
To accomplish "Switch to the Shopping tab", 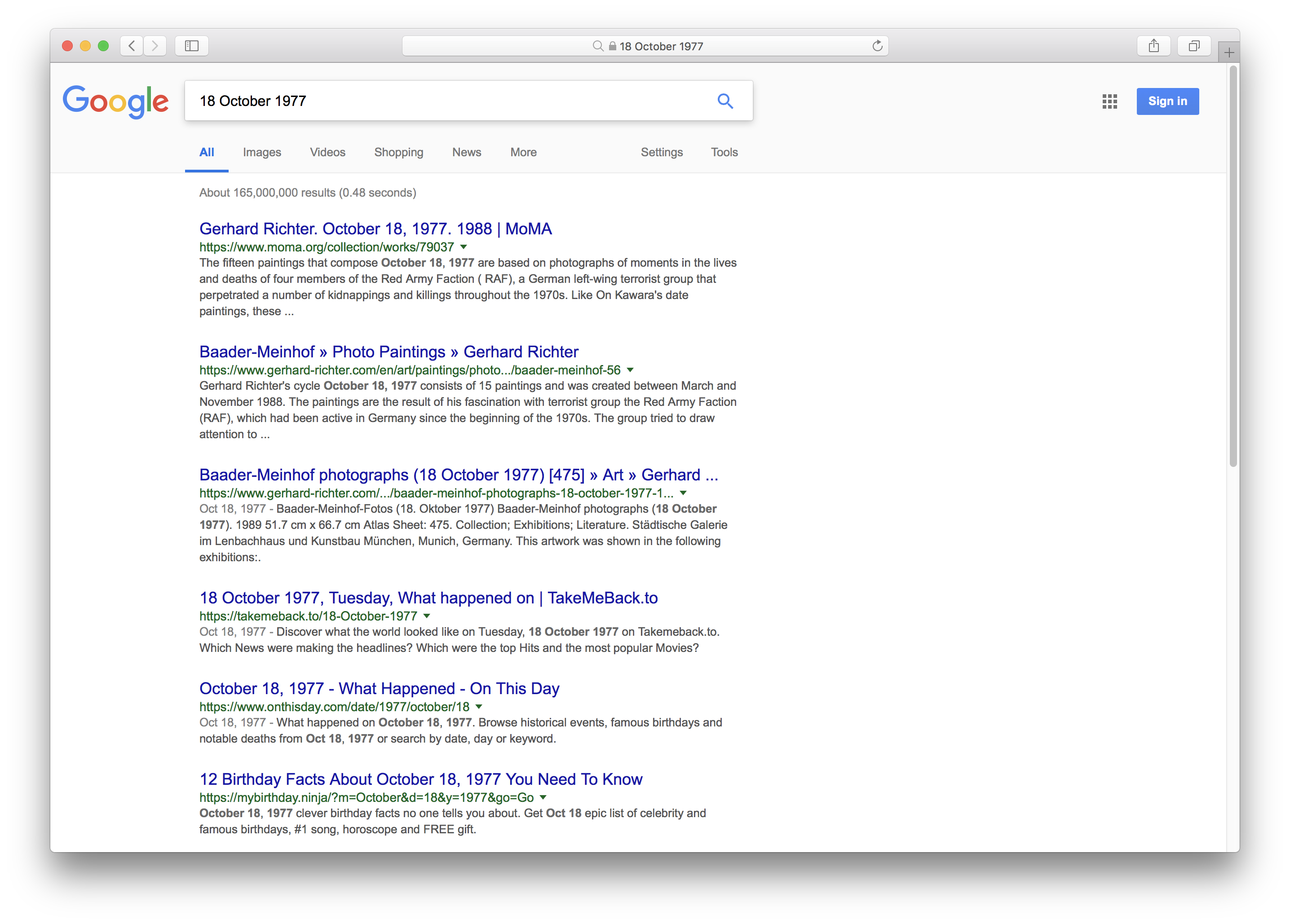I will (x=399, y=152).
